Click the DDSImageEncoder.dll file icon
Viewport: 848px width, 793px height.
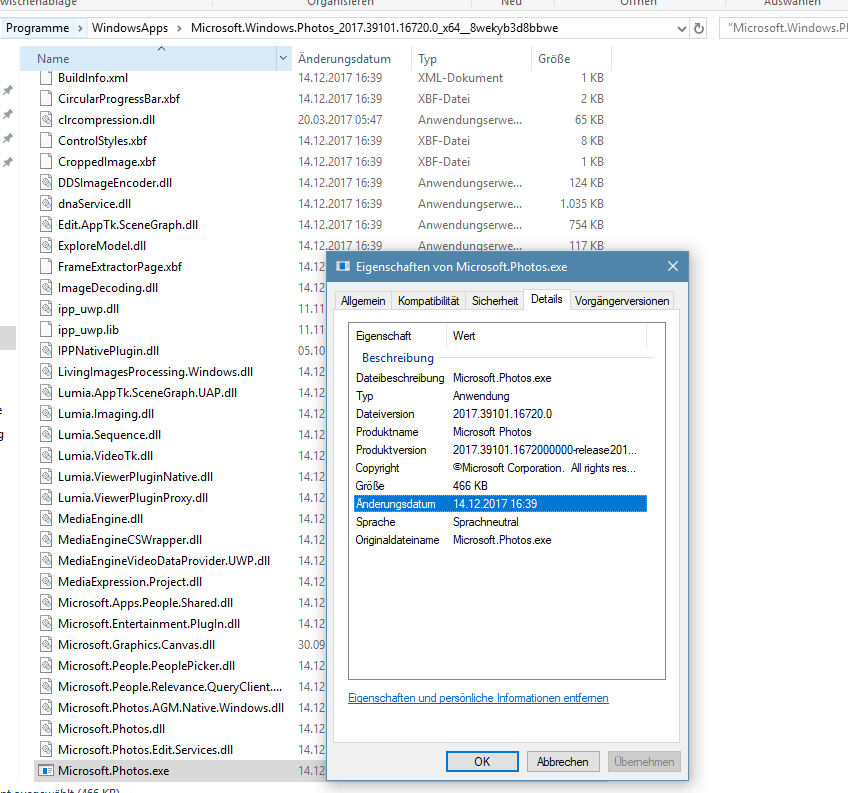pos(47,183)
